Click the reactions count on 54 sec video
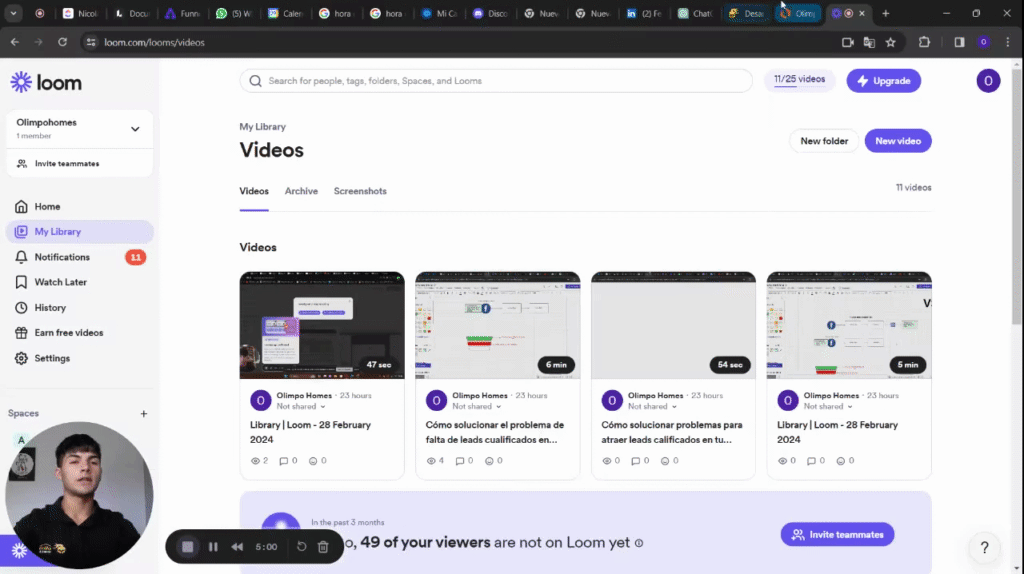 [669, 461]
